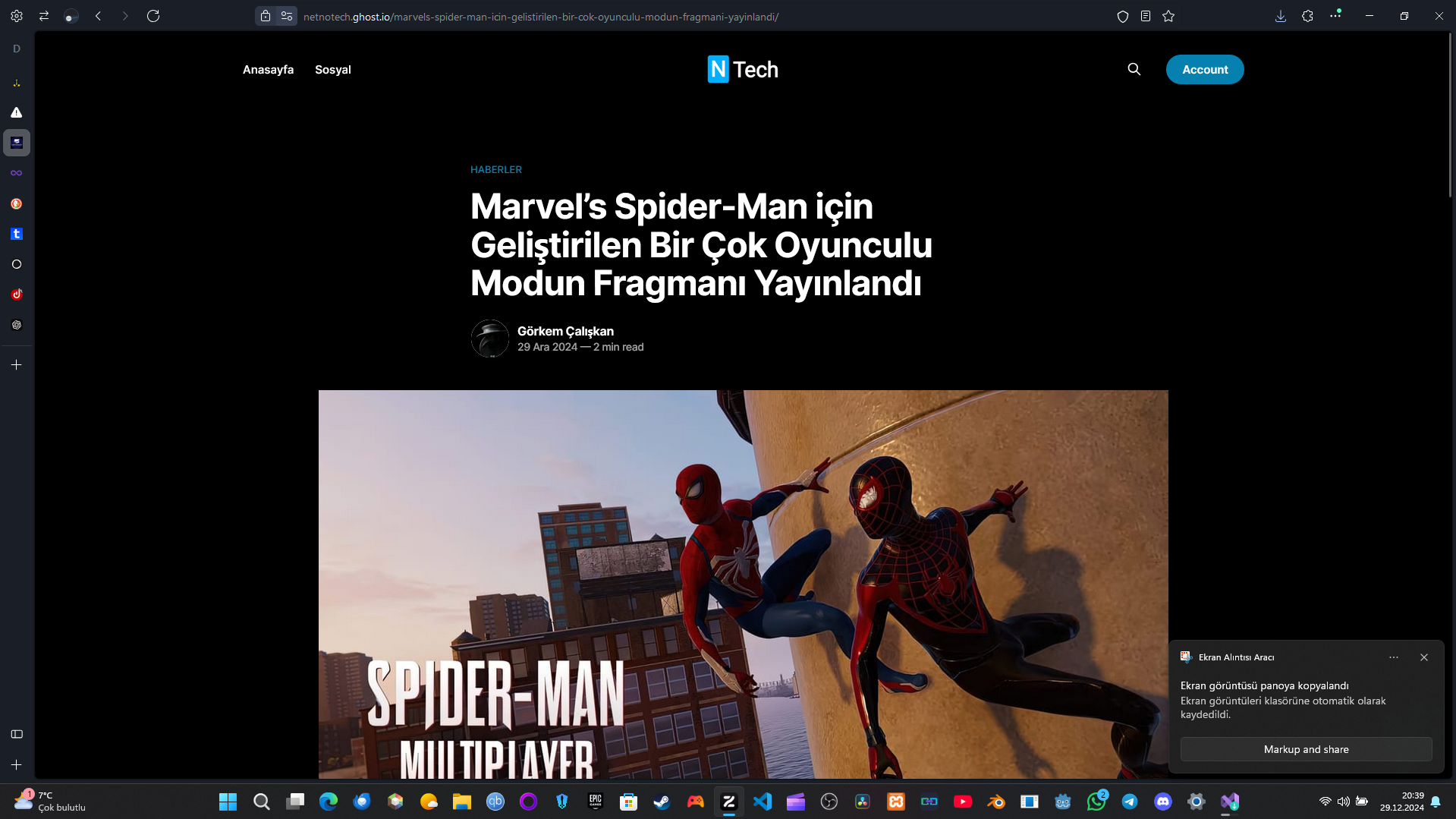Open the clock showing 20:39

tap(1402, 802)
